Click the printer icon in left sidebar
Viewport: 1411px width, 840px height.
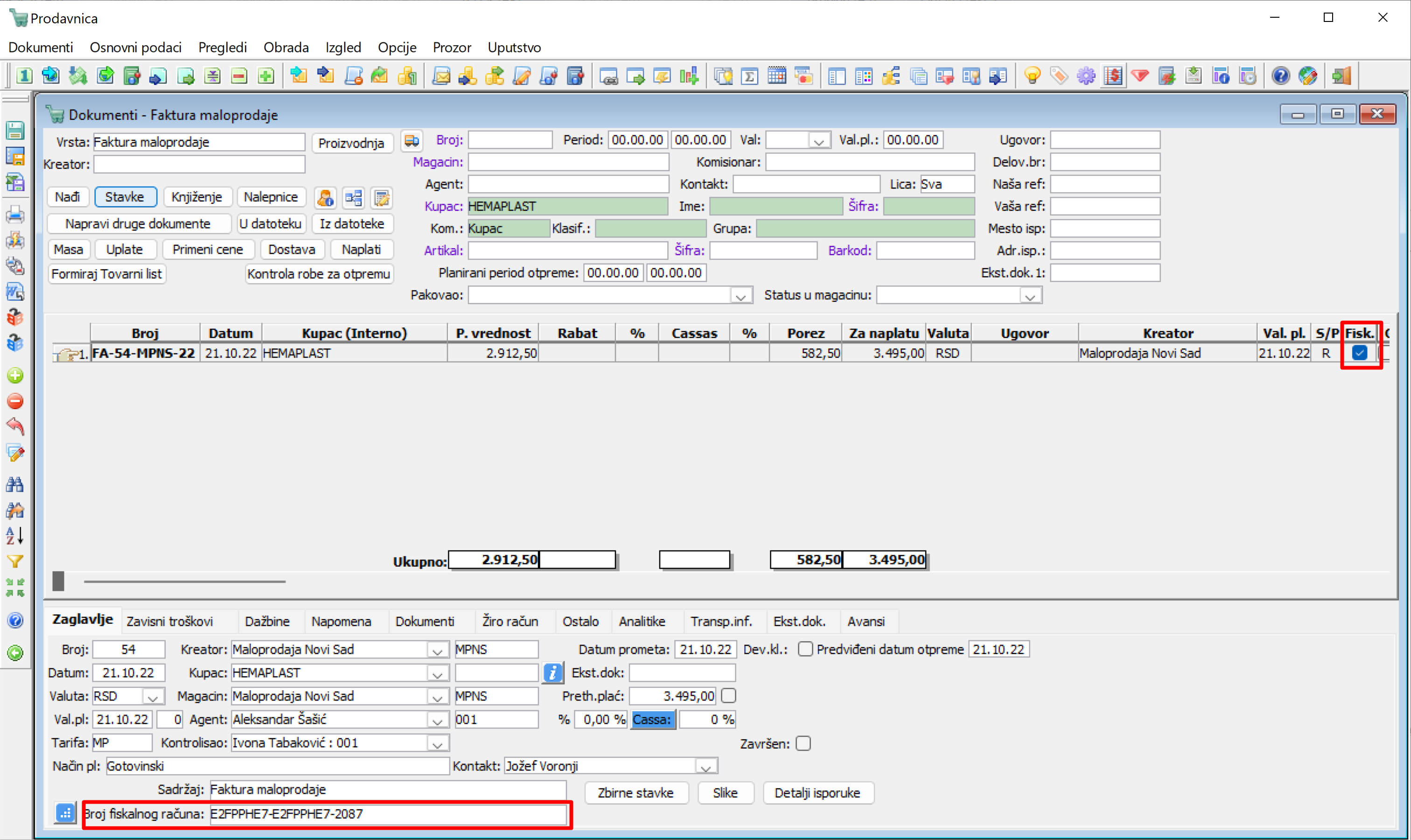pyautogui.click(x=15, y=215)
